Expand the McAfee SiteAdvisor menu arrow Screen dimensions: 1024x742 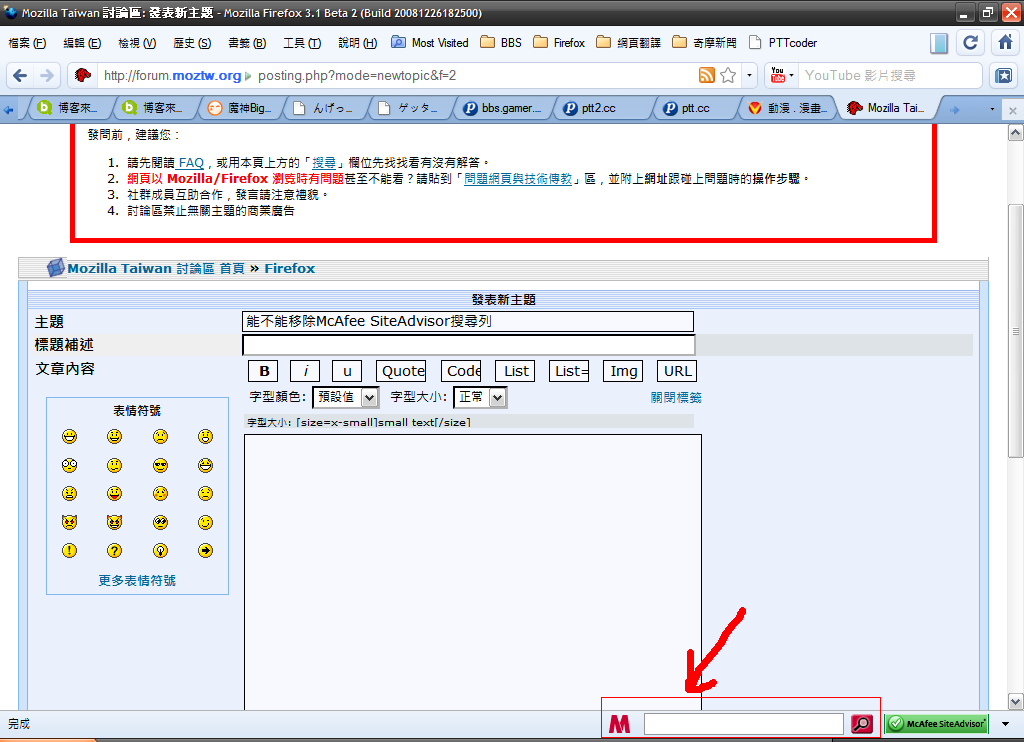click(1006, 724)
